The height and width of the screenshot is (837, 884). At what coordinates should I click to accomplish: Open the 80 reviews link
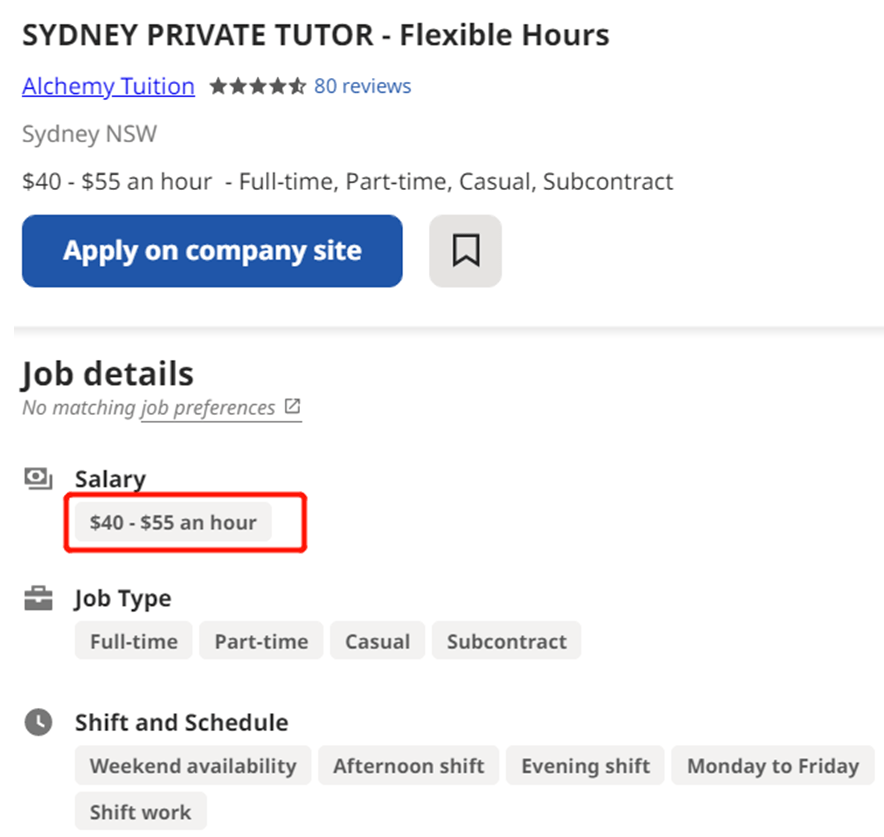pyautogui.click(x=363, y=86)
